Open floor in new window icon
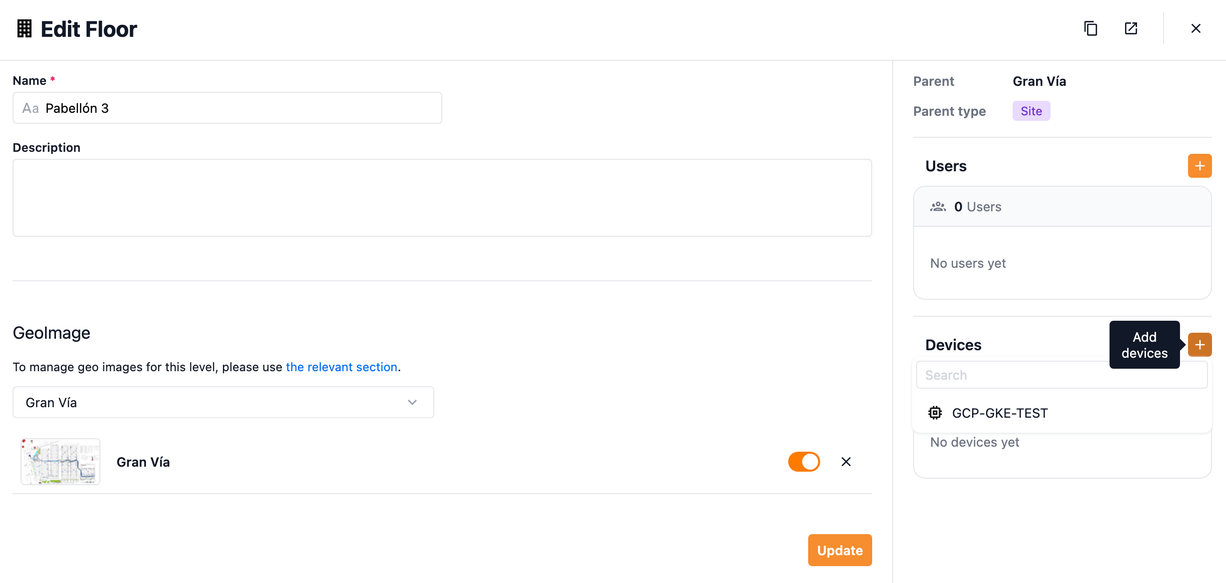This screenshot has height=583, width=1226. tap(1131, 29)
